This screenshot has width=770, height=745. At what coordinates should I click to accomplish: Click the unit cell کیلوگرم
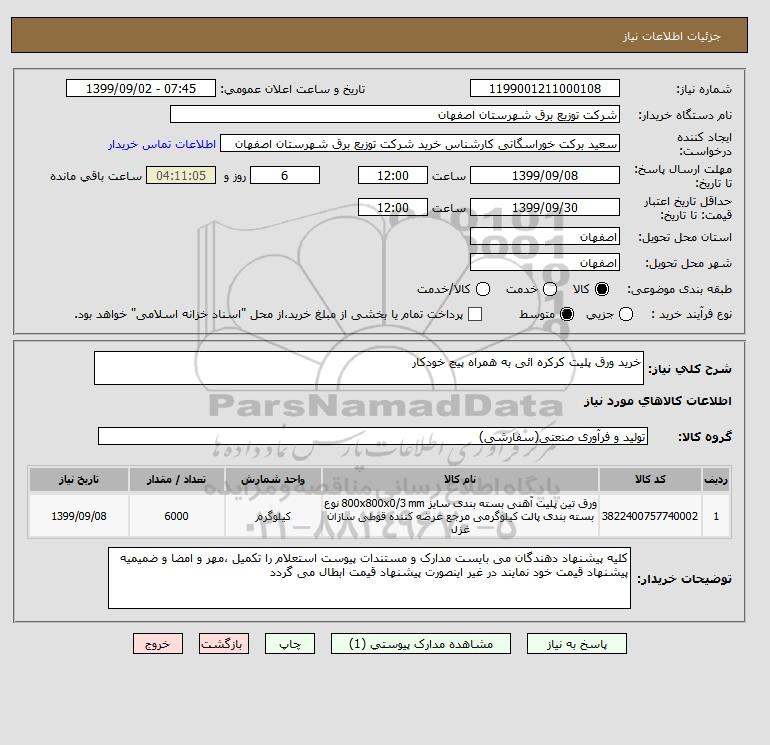(273, 516)
